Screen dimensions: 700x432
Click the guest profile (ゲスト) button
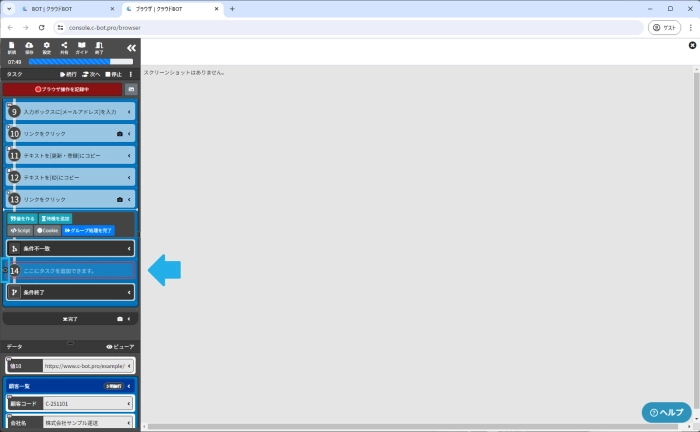click(x=664, y=28)
